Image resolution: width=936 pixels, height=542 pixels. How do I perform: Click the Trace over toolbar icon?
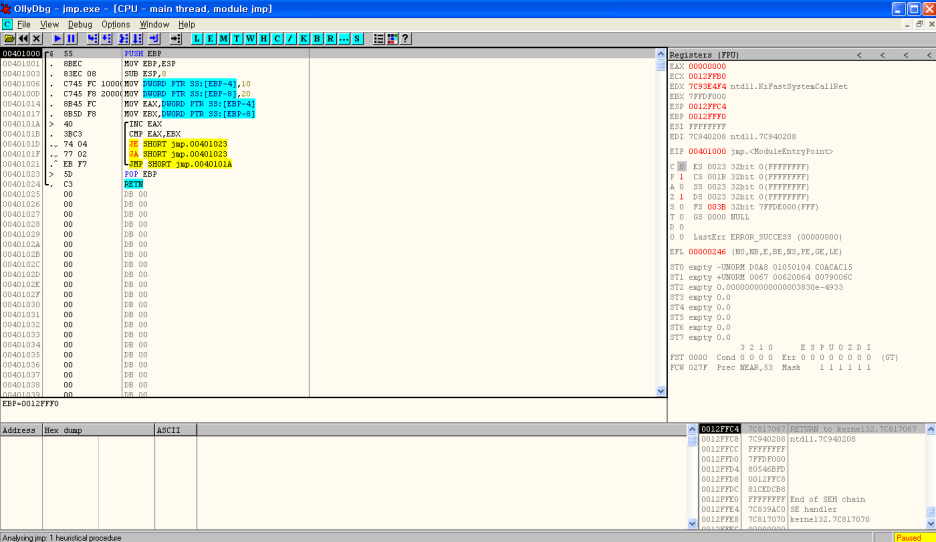137,39
